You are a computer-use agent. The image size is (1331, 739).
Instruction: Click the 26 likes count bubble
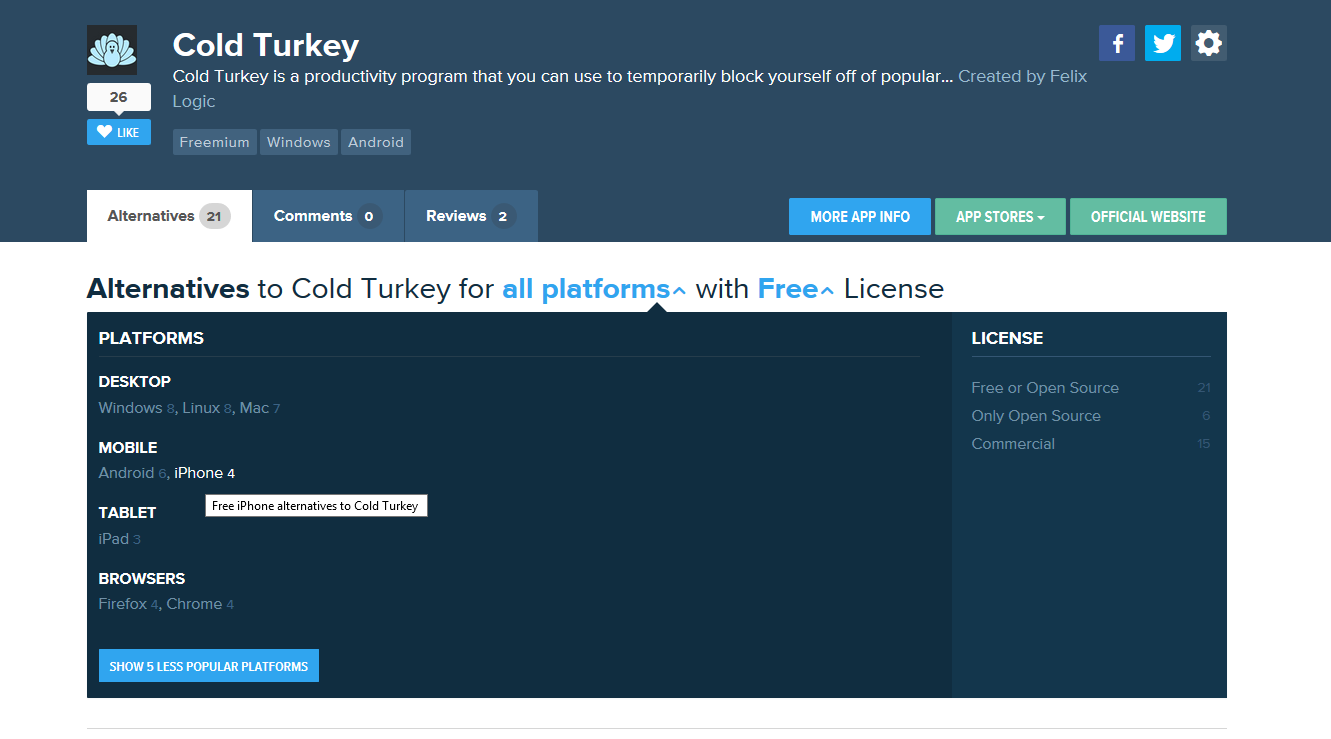tap(119, 97)
